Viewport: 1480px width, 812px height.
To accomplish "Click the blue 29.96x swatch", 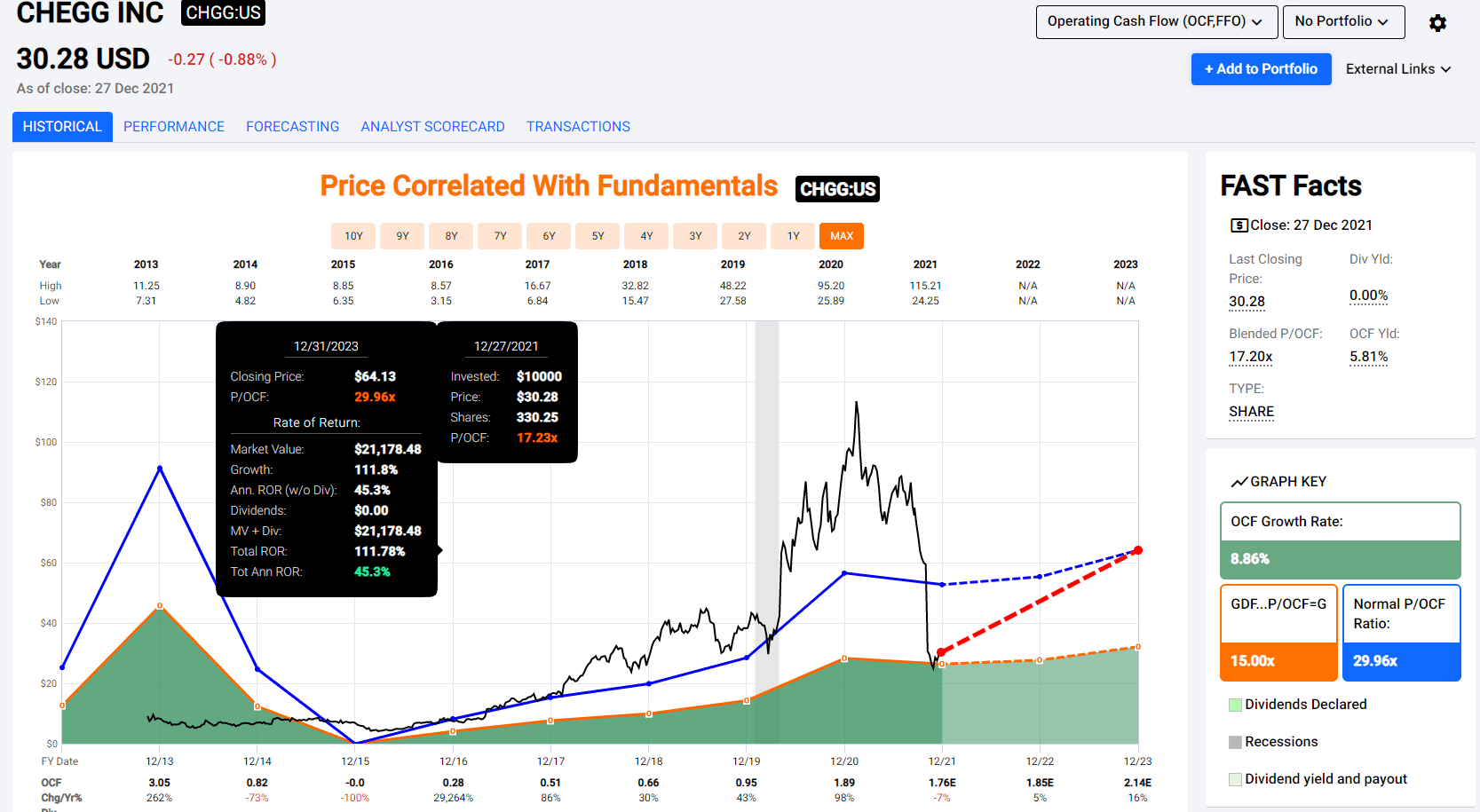I will tap(1402, 661).
